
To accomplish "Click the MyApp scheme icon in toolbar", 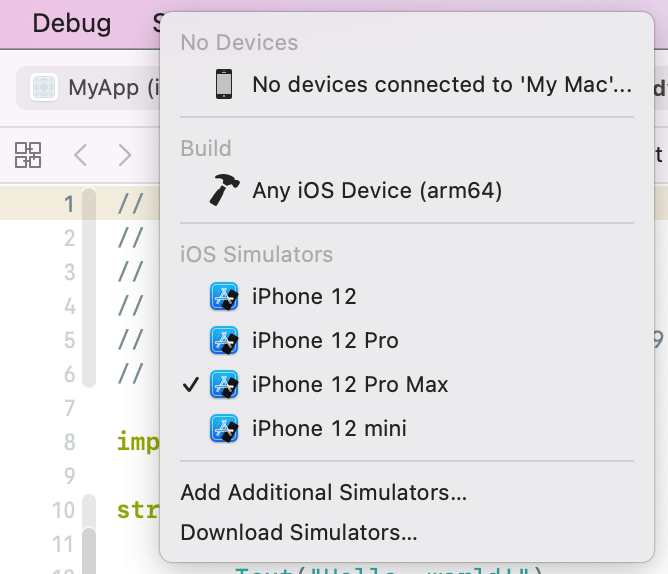I will pyautogui.click(x=44, y=87).
